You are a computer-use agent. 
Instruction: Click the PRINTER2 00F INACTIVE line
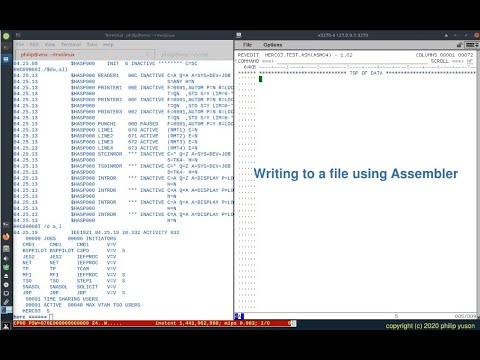123,100
